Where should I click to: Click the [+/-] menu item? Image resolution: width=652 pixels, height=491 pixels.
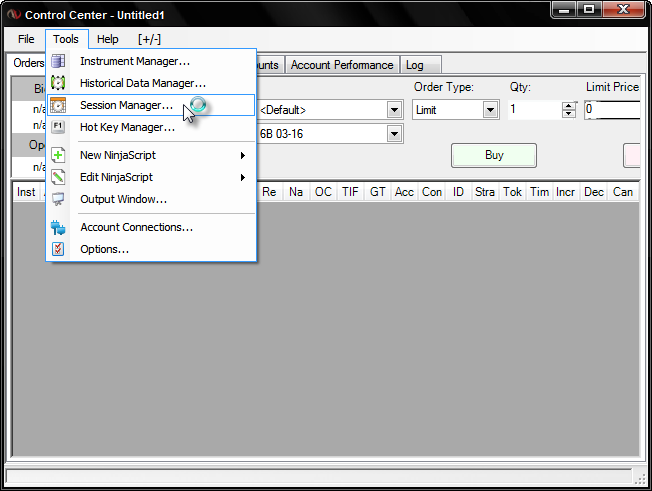pos(149,39)
